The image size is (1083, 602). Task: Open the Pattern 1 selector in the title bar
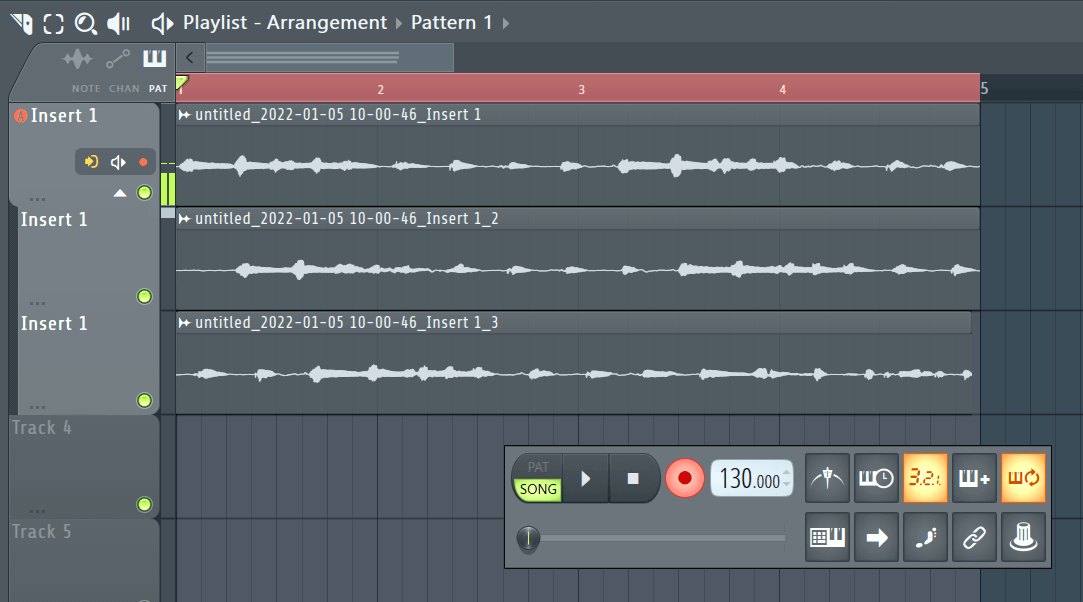point(451,22)
